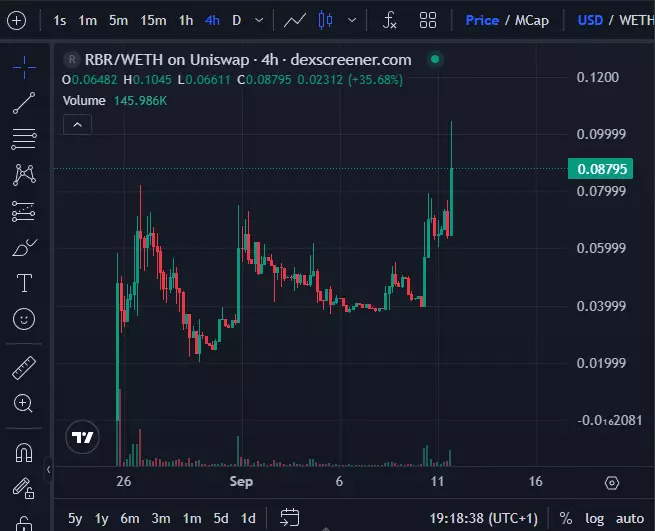Open timezone menu at 19:18:38 (UTC+1)
Image resolution: width=655 pixels, height=531 pixels.
click(x=483, y=518)
